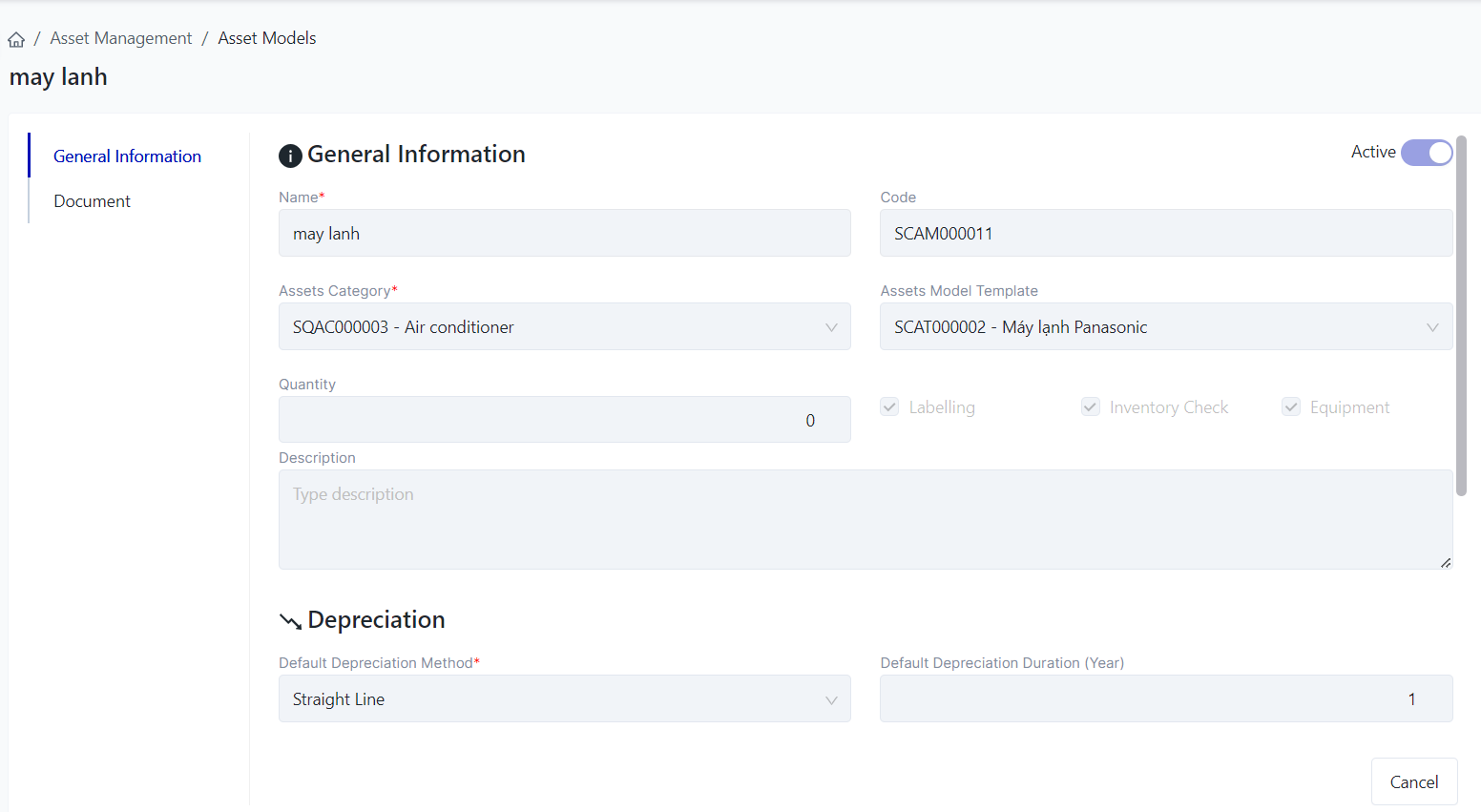Uncheck the Equipment checkbox

[1290, 407]
